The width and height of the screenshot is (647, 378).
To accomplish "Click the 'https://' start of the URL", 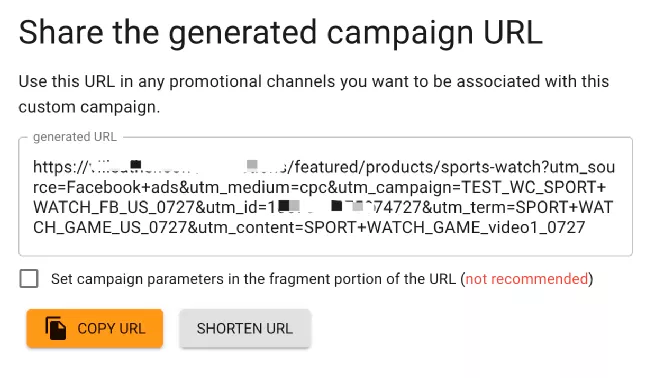I will pyautogui.click(x=59, y=167).
